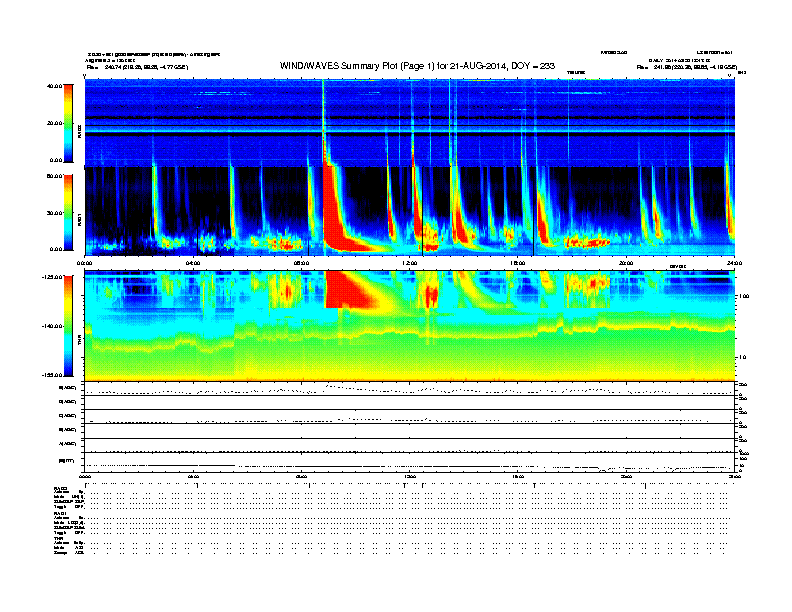Click the -125.00 label on TNR color scale
Viewport: 792px width, 612px height.
point(52,277)
